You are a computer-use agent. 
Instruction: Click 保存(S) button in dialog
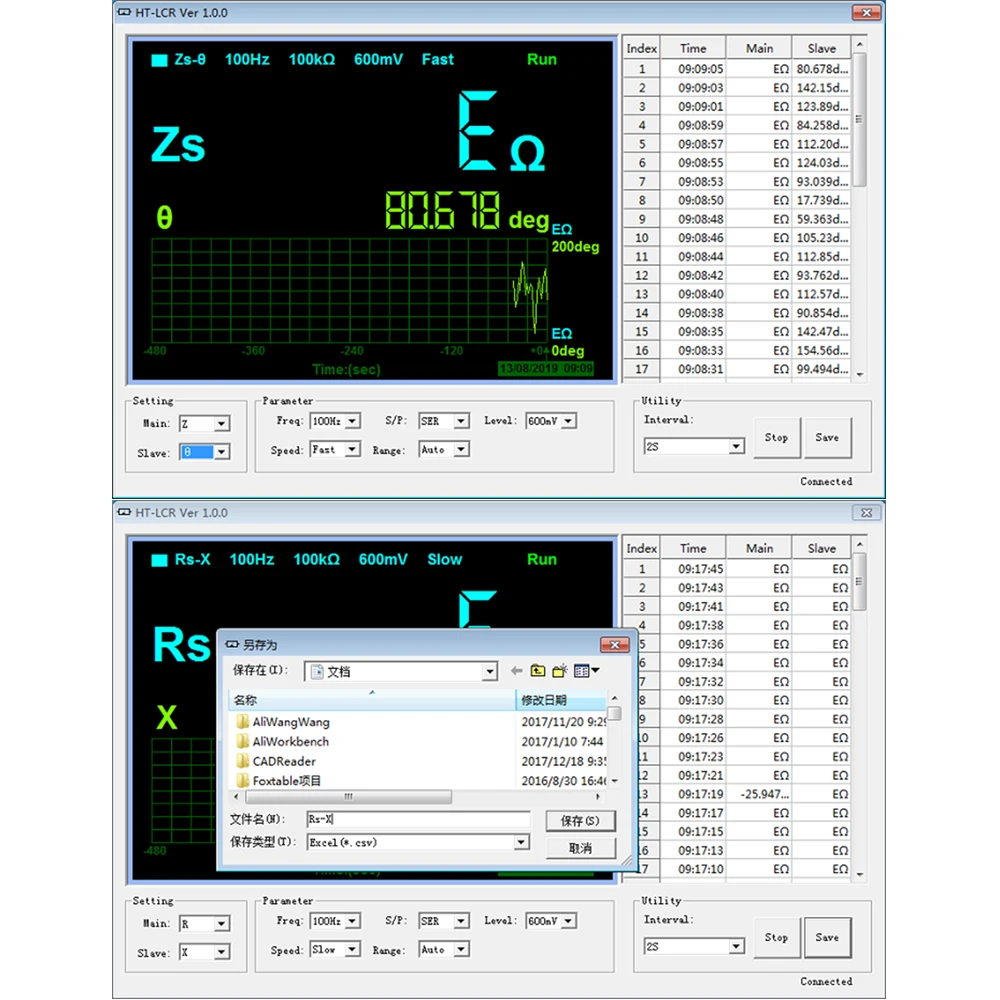[x=580, y=821]
